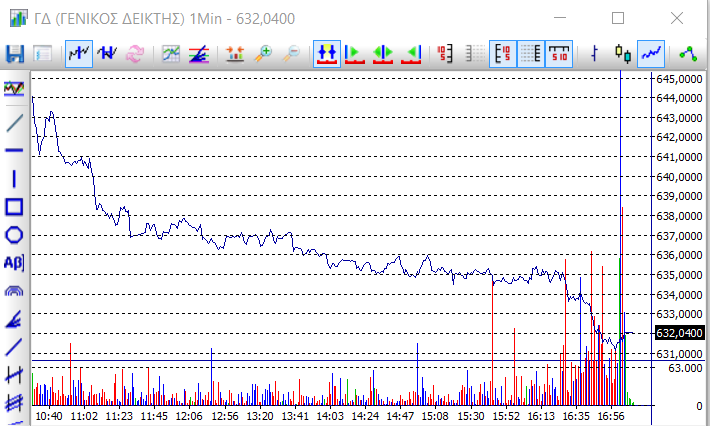Minimize the chart window
The height and width of the screenshot is (426, 710).
(x=560, y=18)
